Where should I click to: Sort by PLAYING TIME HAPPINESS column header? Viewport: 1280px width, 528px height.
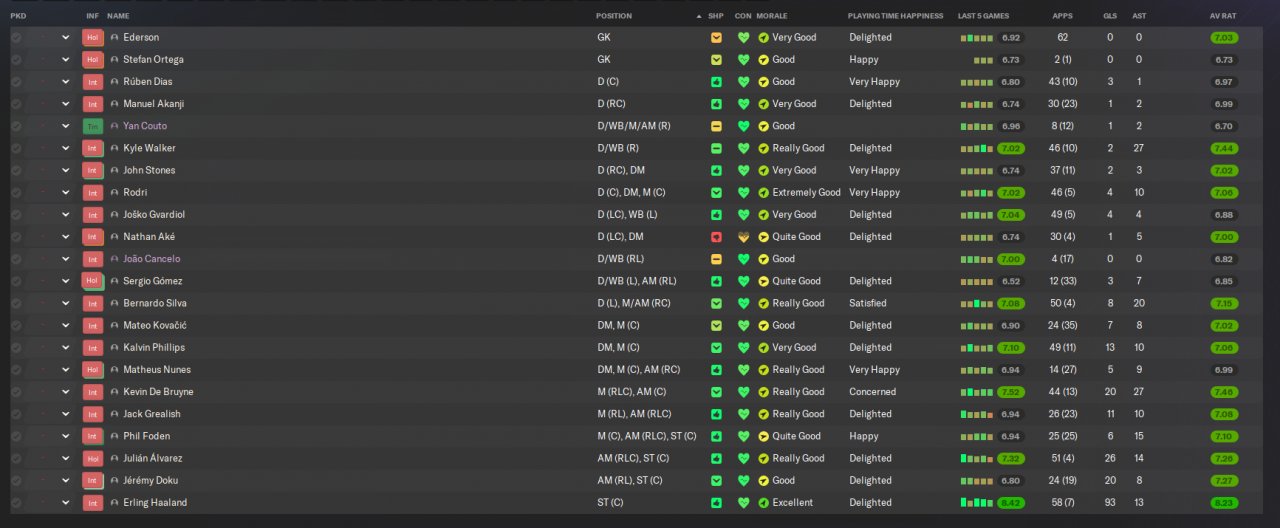pyautogui.click(x=895, y=16)
